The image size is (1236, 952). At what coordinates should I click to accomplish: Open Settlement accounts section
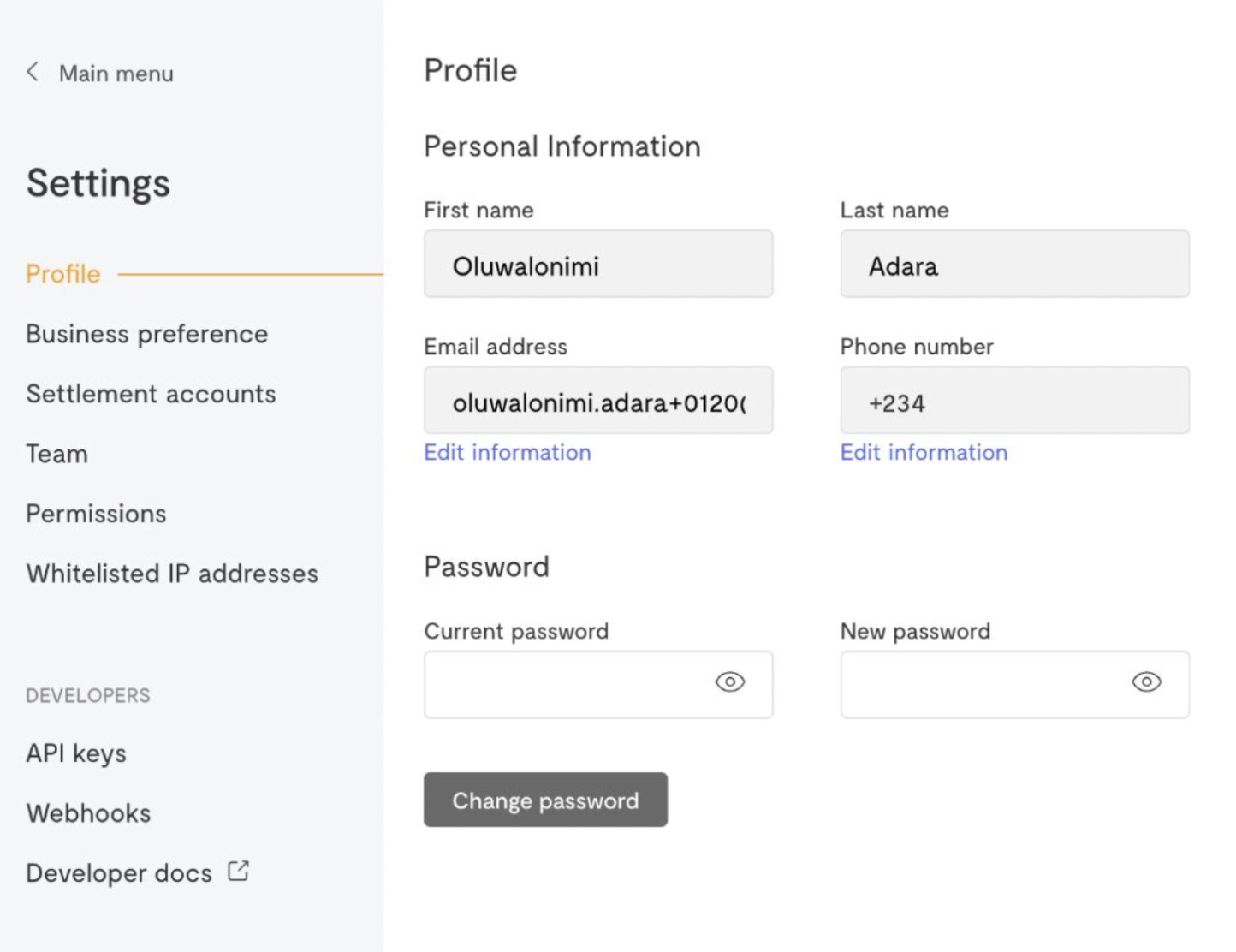pos(151,394)
